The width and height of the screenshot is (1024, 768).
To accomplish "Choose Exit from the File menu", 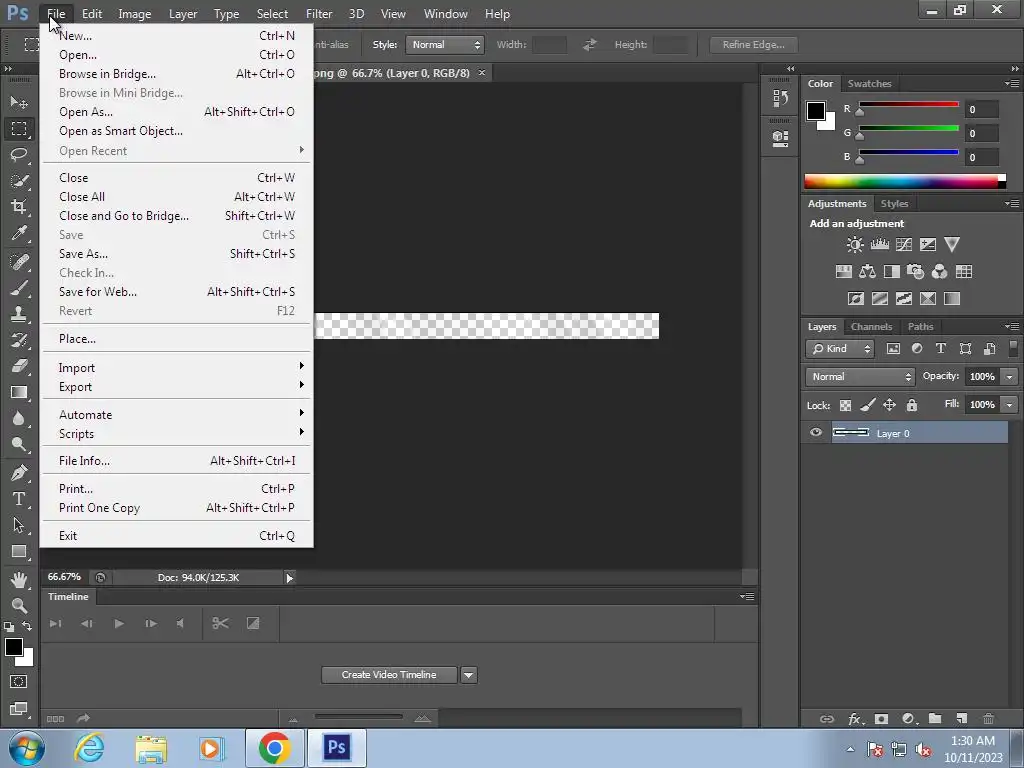I will tap(176, 536).
